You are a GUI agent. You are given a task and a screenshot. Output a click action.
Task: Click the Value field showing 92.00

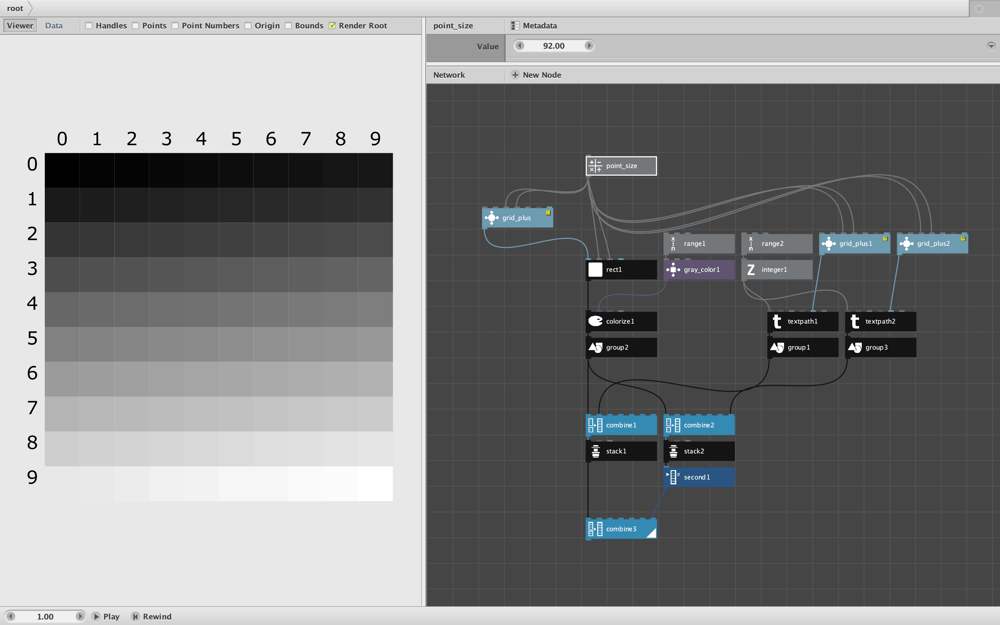[x=554, y=46]
